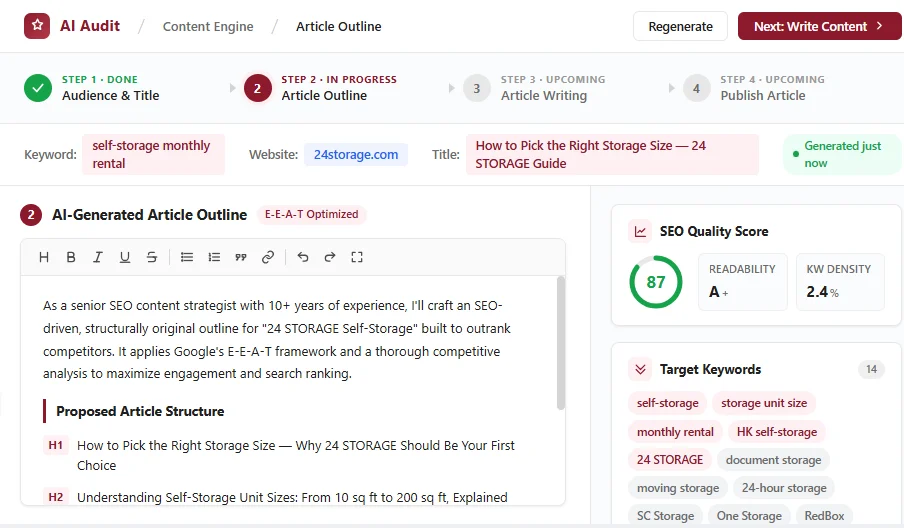Redo the last edit
This screenshot has width=904, height=528.
[x=330, y=257]
